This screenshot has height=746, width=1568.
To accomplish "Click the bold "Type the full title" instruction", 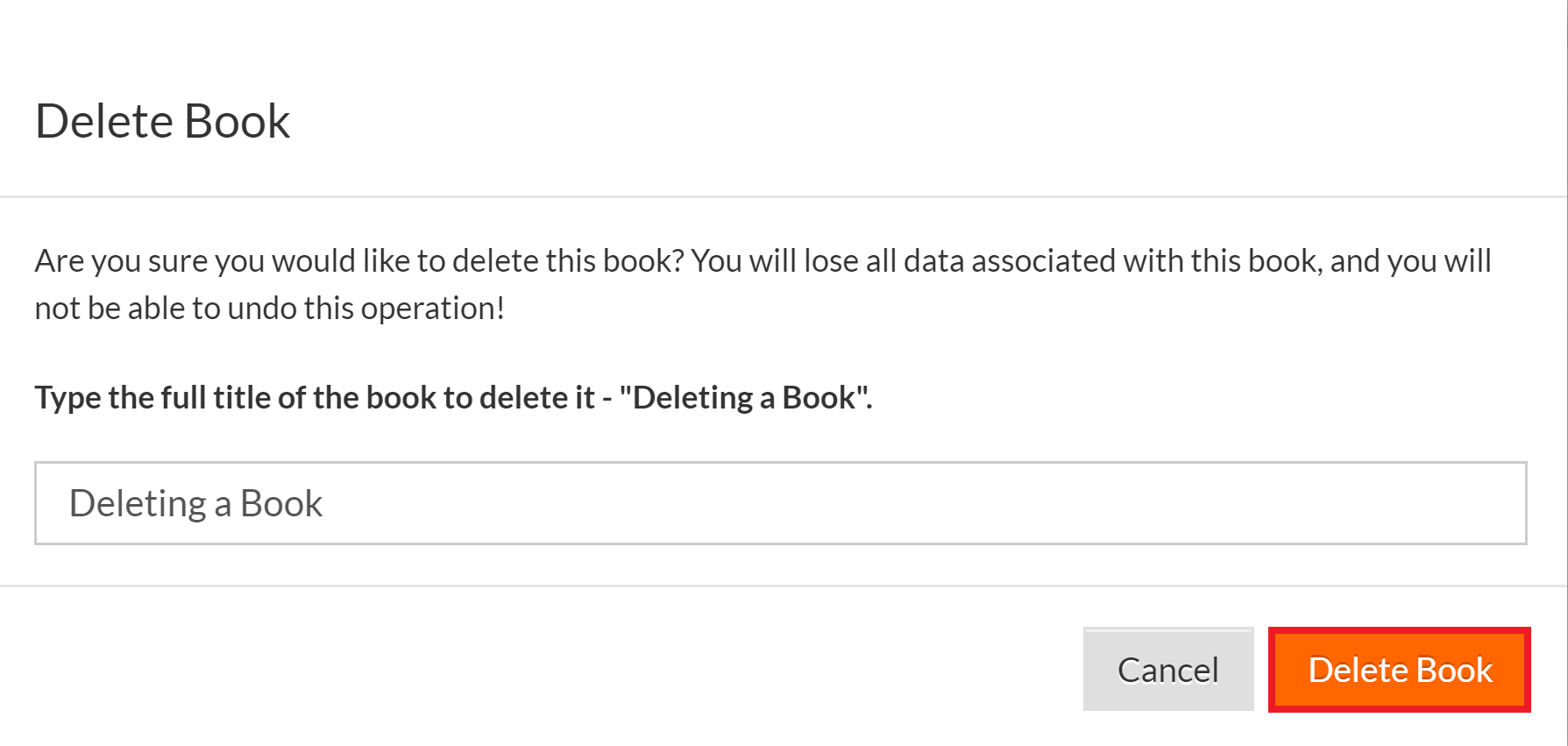I will (453, 398).
